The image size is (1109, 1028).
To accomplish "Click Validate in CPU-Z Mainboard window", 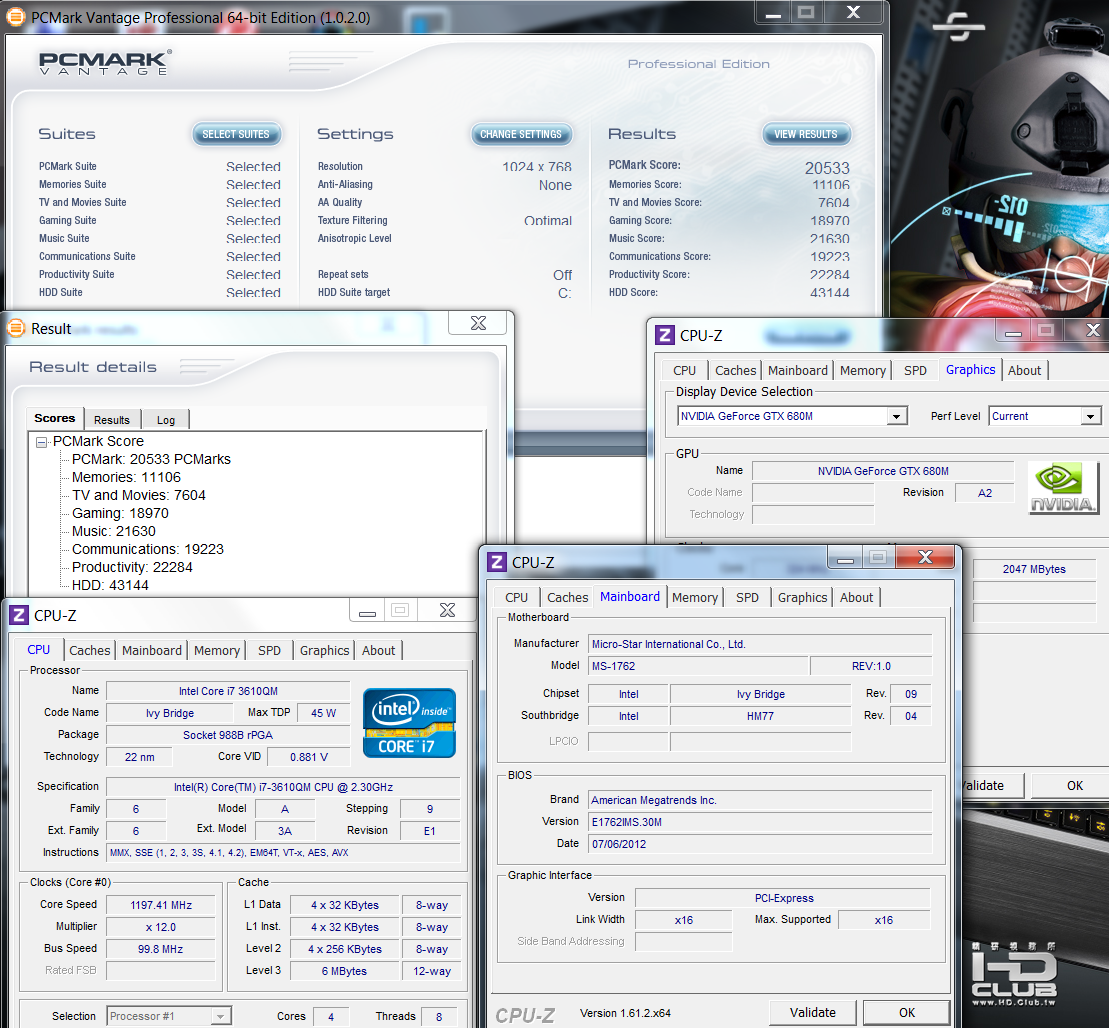I will (x=813, y=1012).
